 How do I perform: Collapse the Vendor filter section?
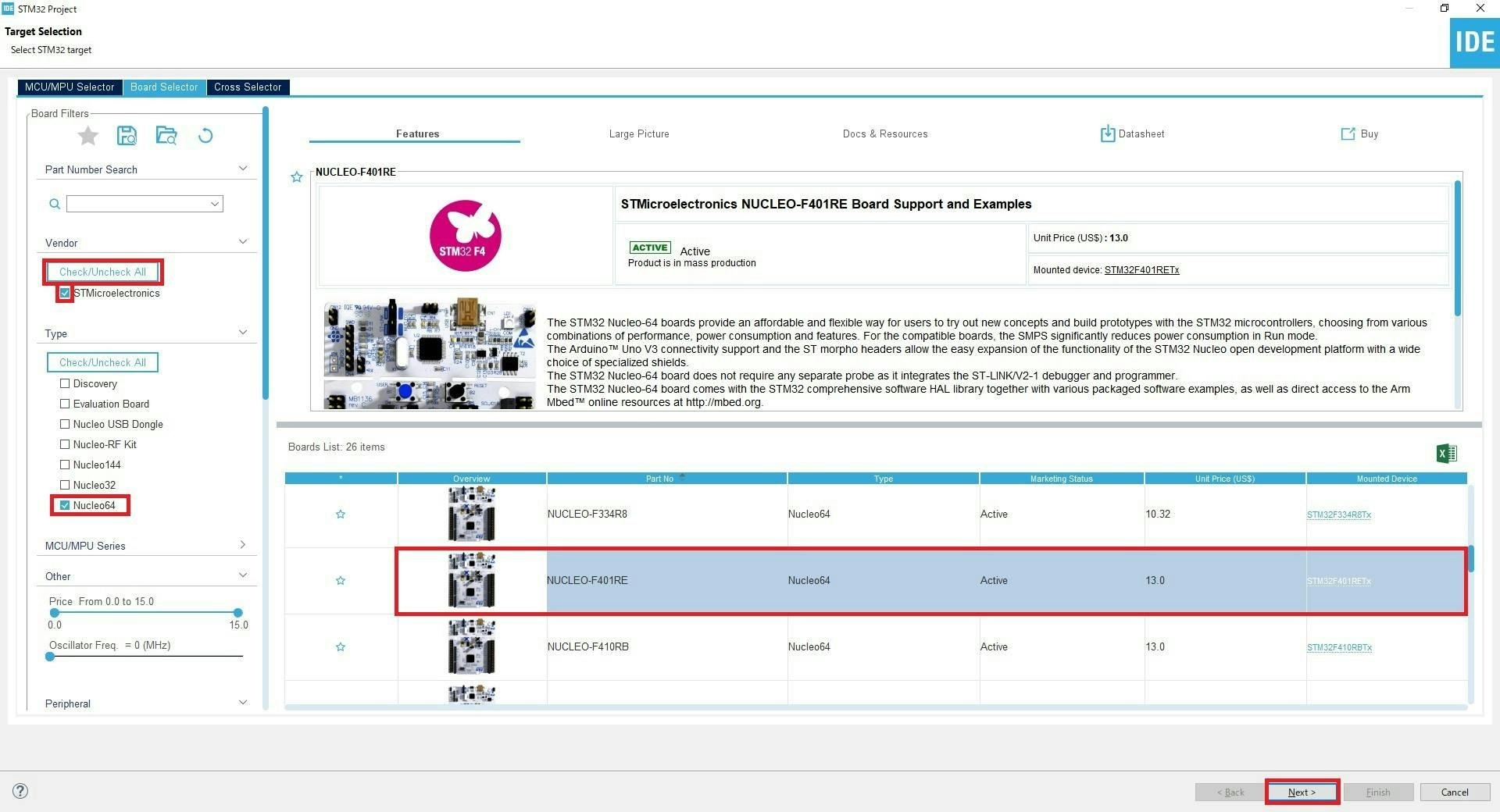click(243, 242)
